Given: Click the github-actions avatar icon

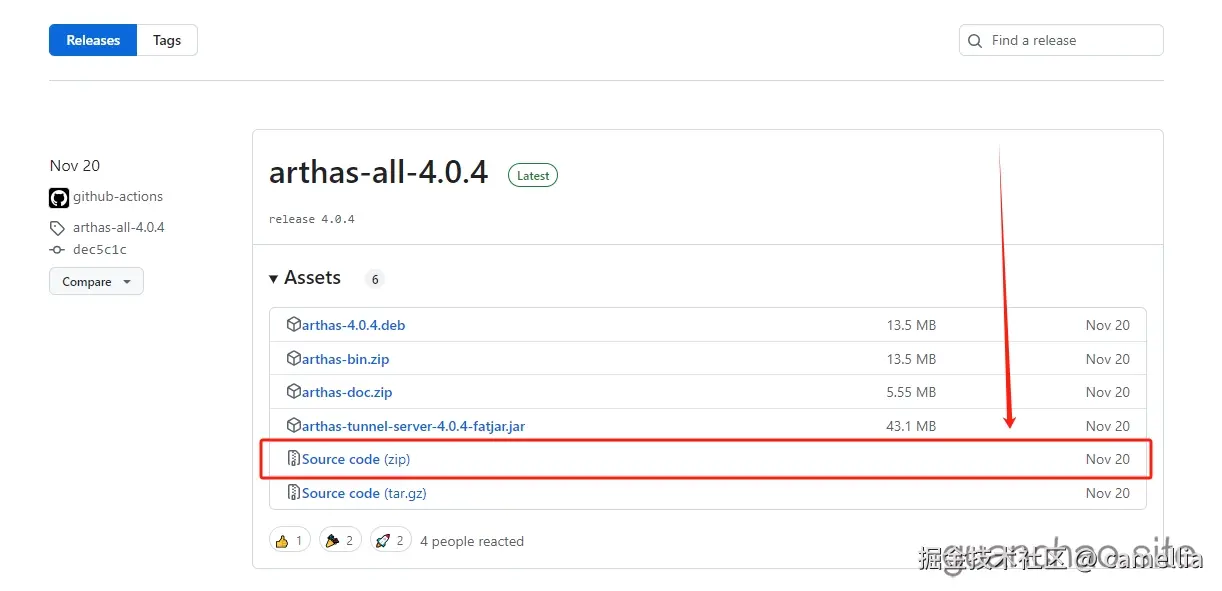Looking at the screenshot, I should click(59, 197).
